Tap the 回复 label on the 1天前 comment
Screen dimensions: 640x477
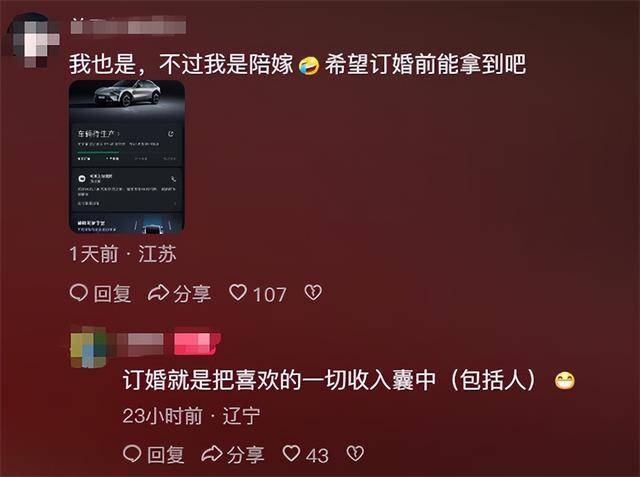pyautogui.click(x=112, y=293)
